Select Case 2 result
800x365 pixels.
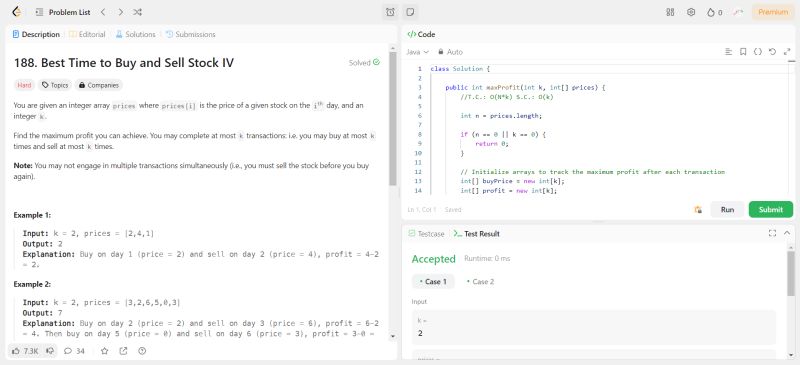click(480, 281)
